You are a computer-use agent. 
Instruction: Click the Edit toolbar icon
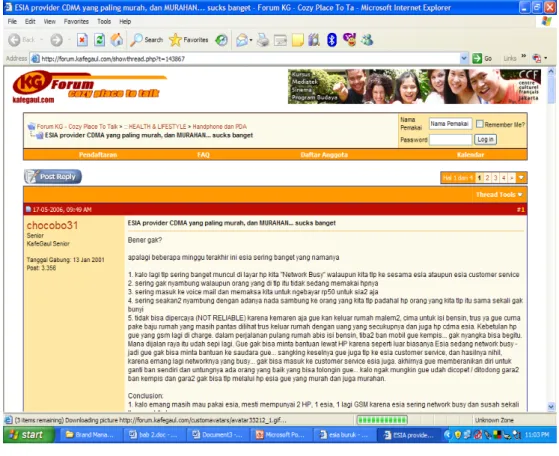click(280, 40)
